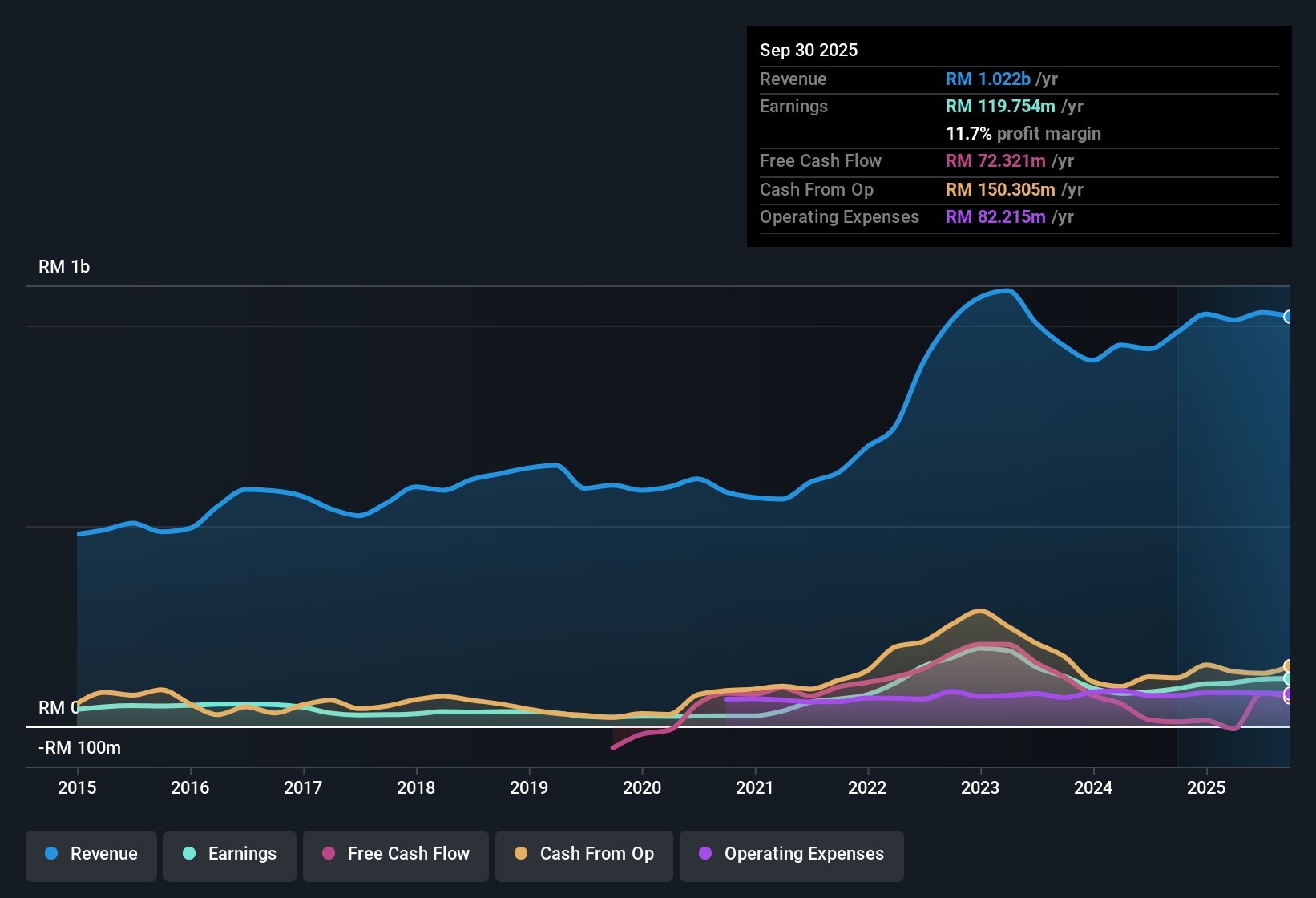Click the 2020 label on the time axis

642,788
